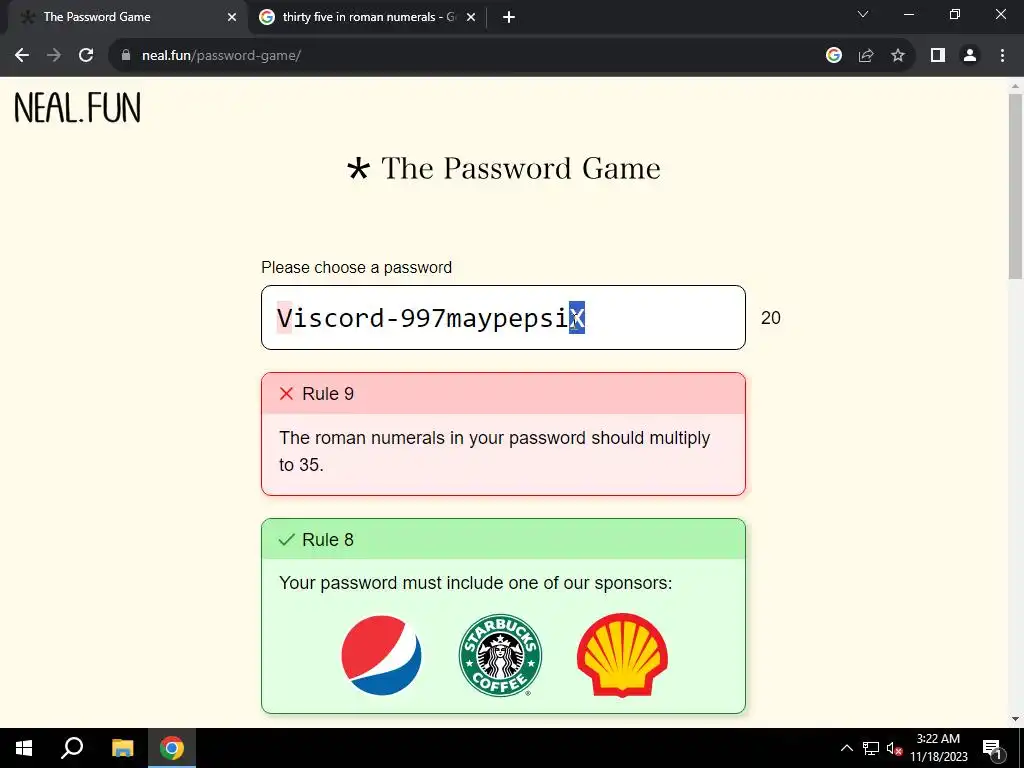Viewport: 1024px width, 768px height.
Task: Click the NEAL.FUN logo
Action: coord(77,108)
